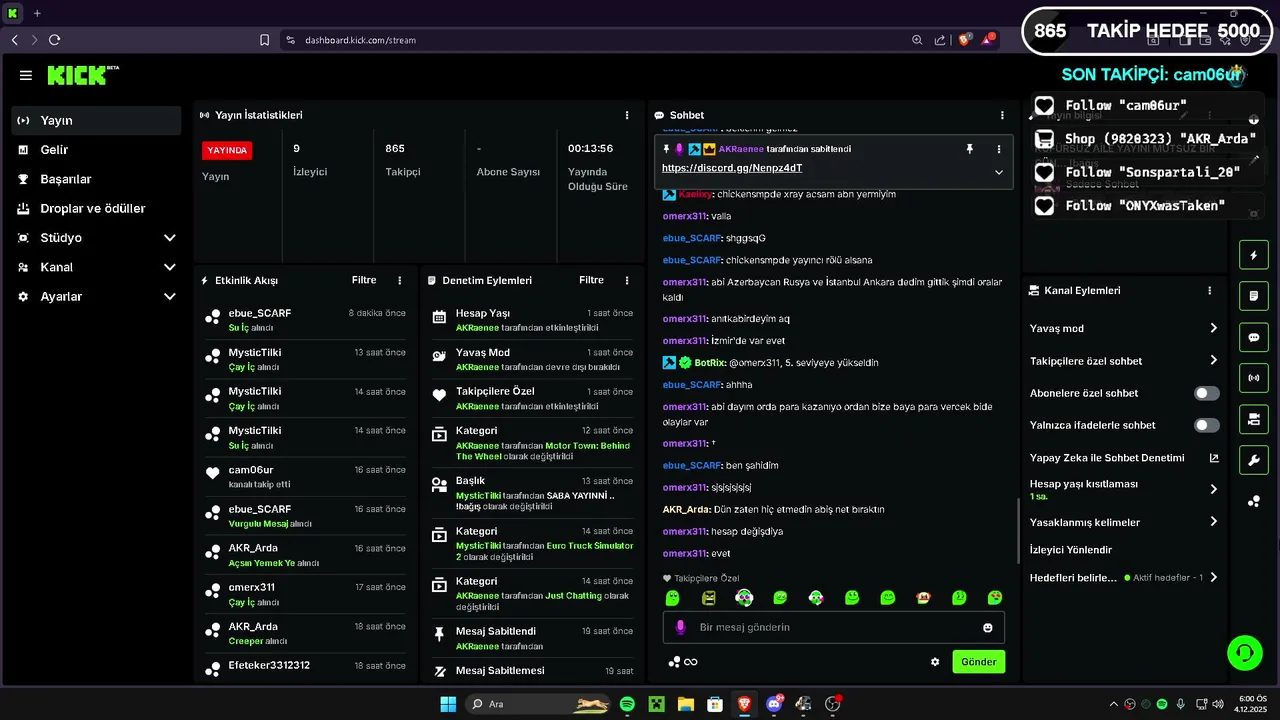Screen dimensions: 1280x720
Task: Open chat settings gear icon
Action: tap(935, 662)
